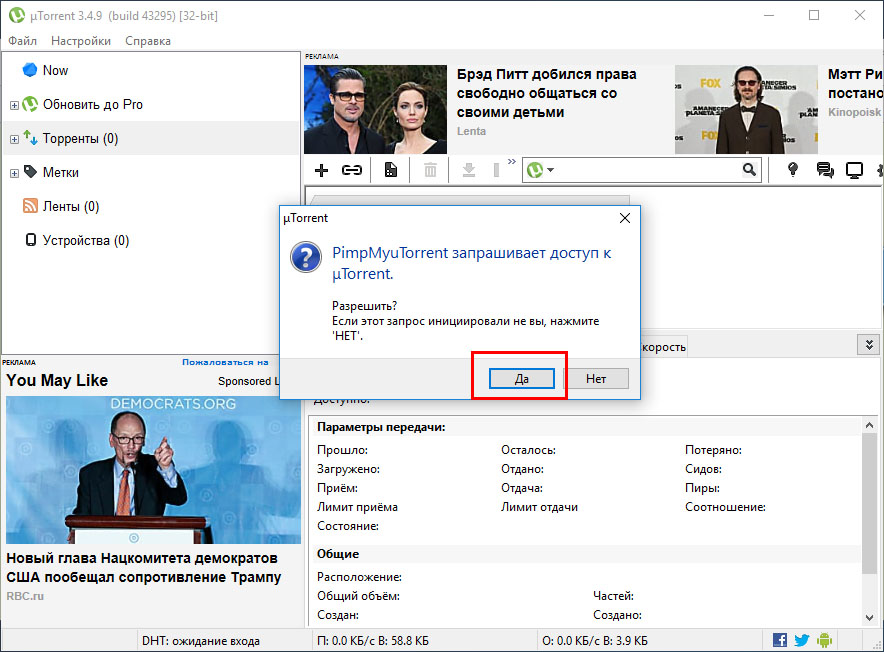Click the RSS feeds icon
884x652 pixels.
tap(30, 206)
